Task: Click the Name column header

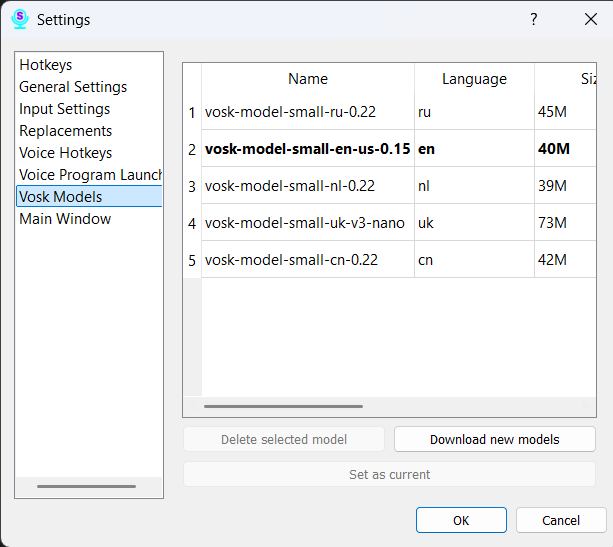Action: (308, 79)
